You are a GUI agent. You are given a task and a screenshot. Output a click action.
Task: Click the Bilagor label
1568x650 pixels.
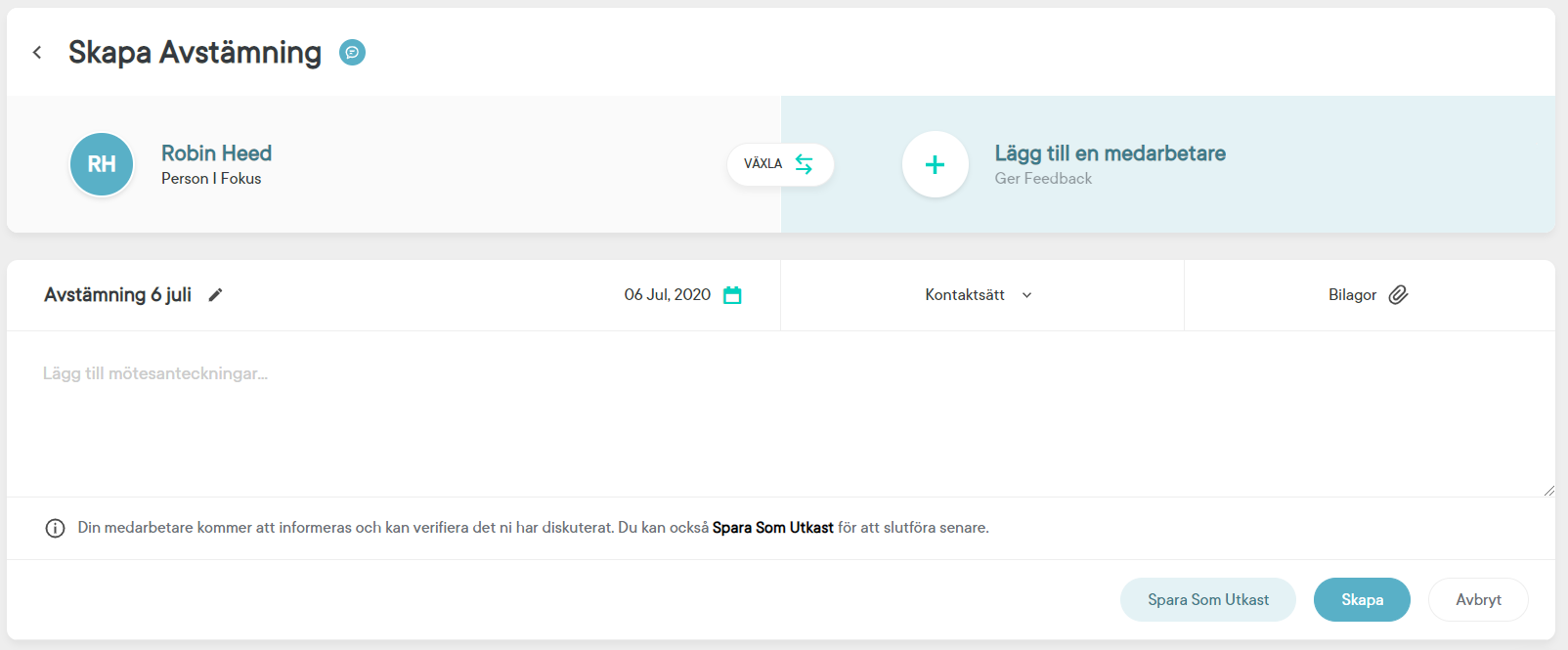(1352, 295)
